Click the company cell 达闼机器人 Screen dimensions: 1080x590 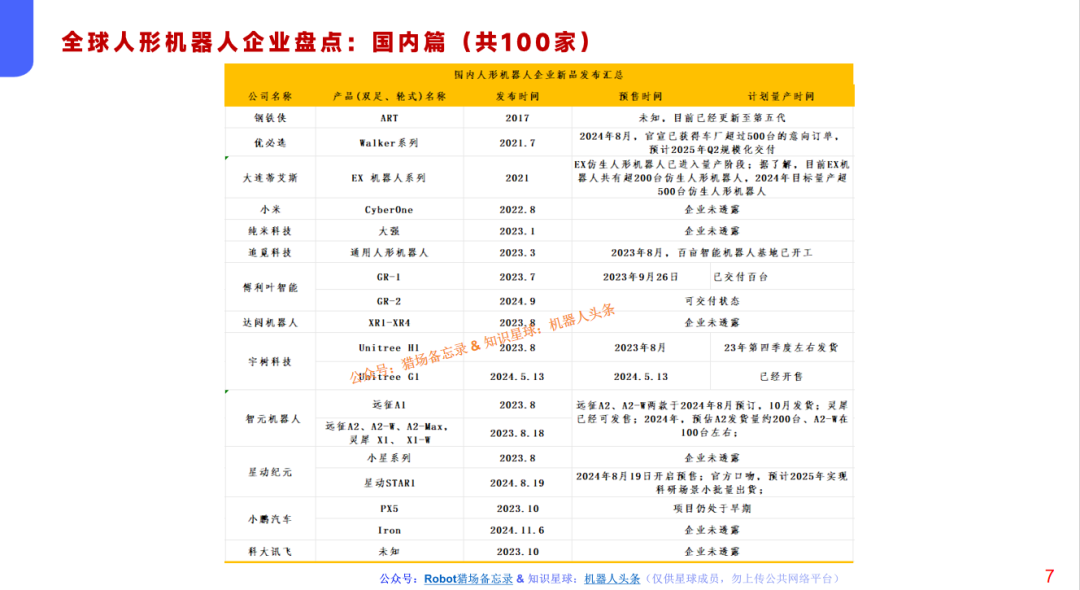[x=270, y=322]
